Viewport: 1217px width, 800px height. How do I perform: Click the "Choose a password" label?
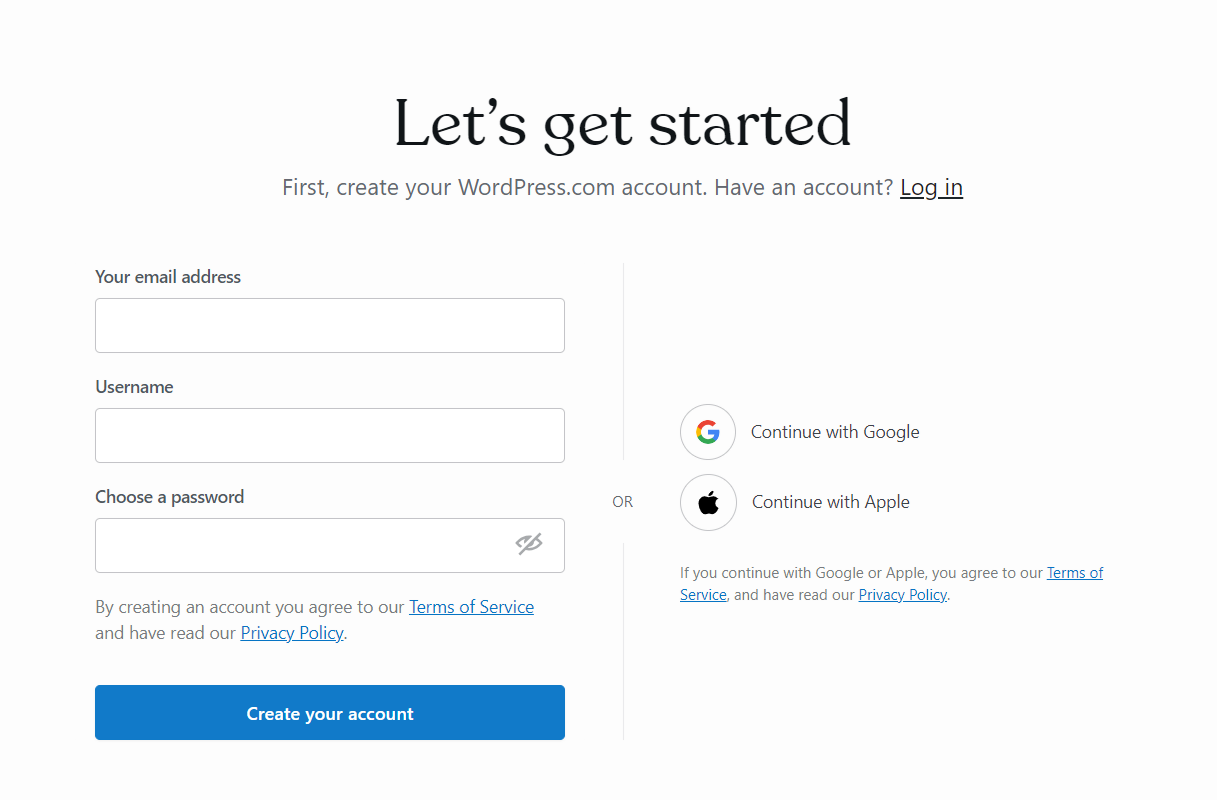(170, 497)
